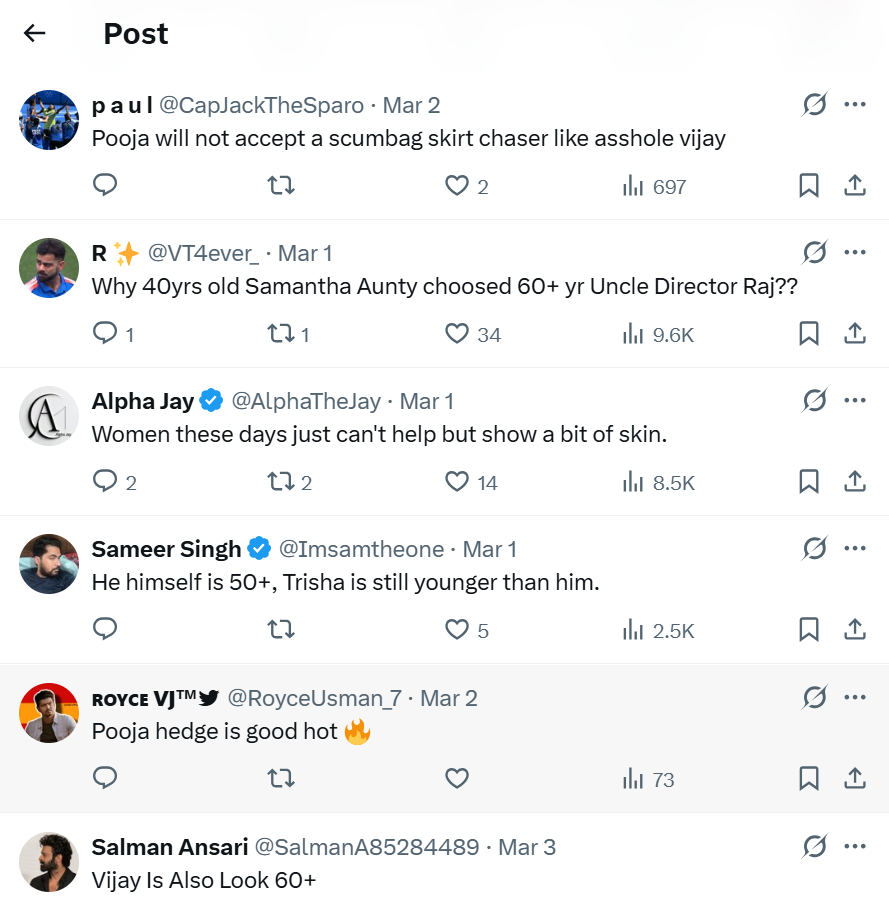
Task: Open the Mar 2 timestamp on paul's post
Action: [x=411, y=105]
